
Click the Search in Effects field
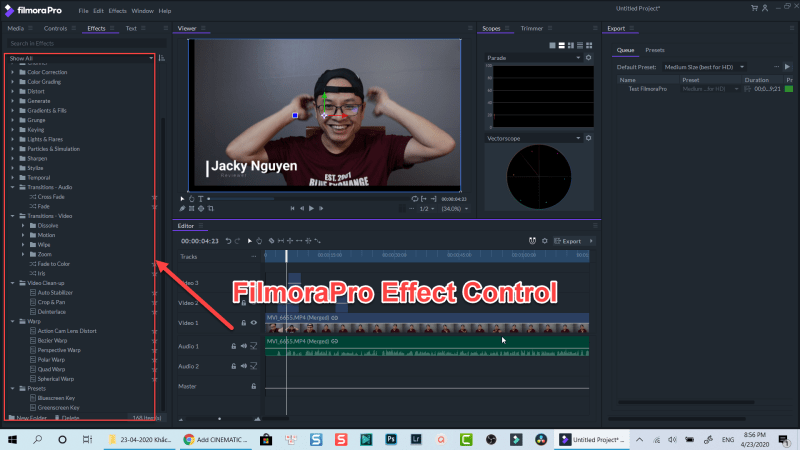80,44
